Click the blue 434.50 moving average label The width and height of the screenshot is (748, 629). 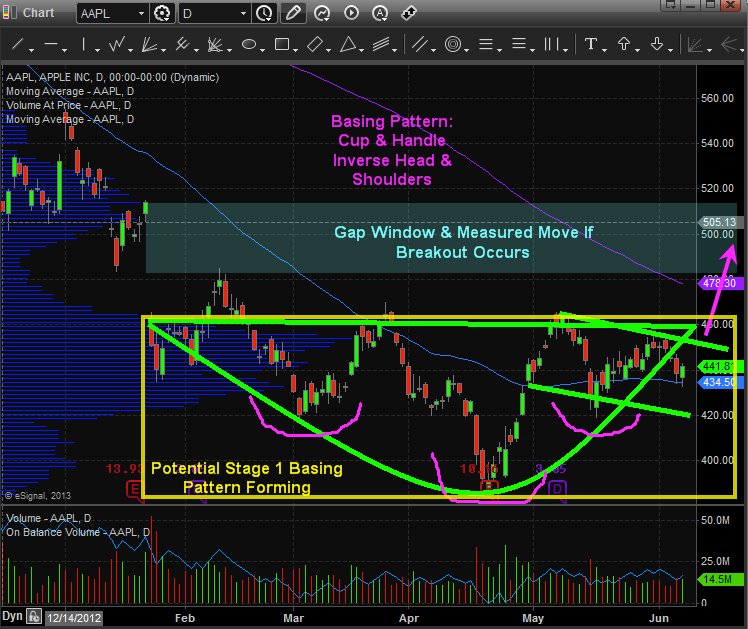pyautogui.click(x=720, y=382)
